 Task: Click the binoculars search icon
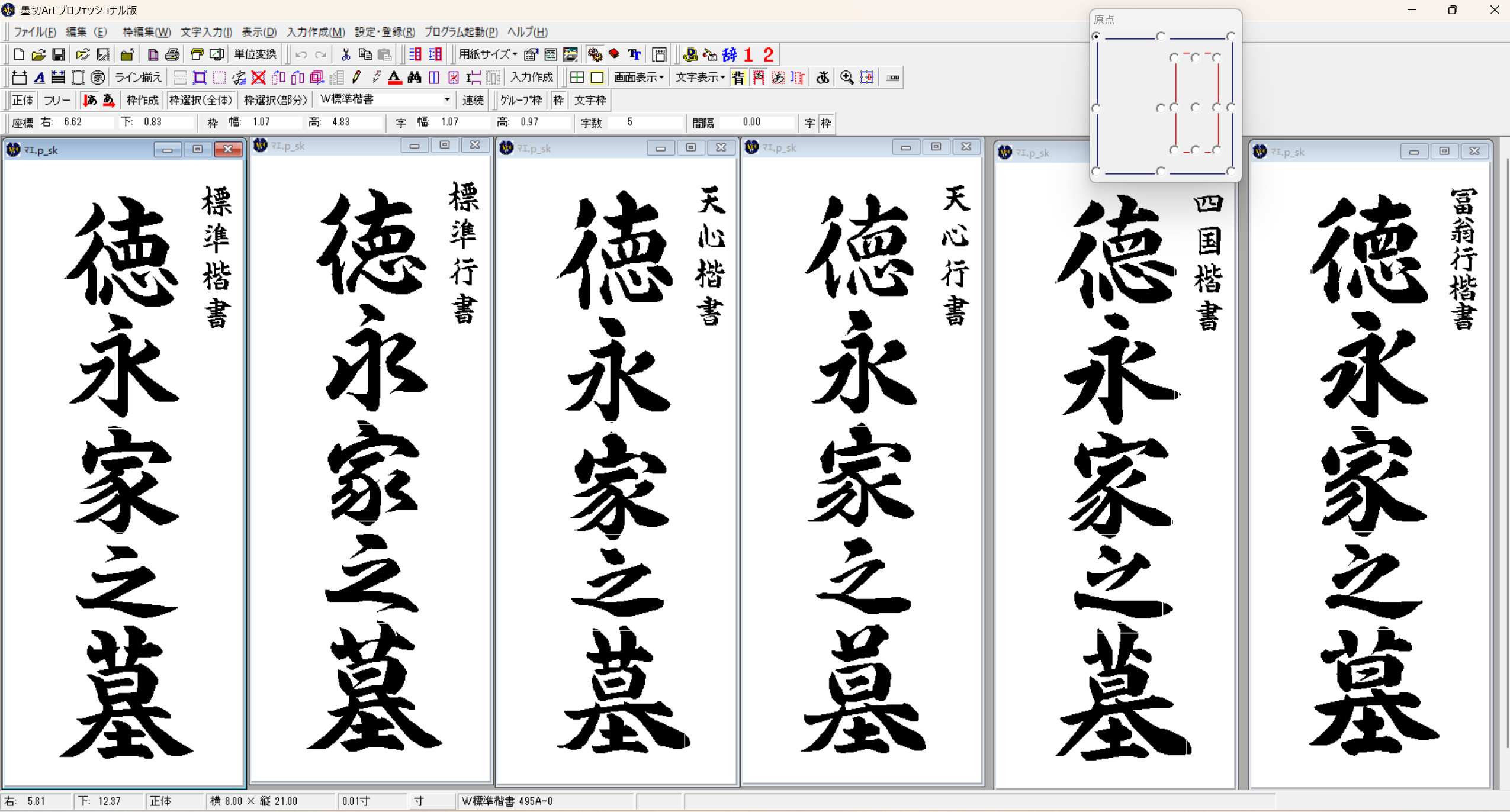[414, 78]
